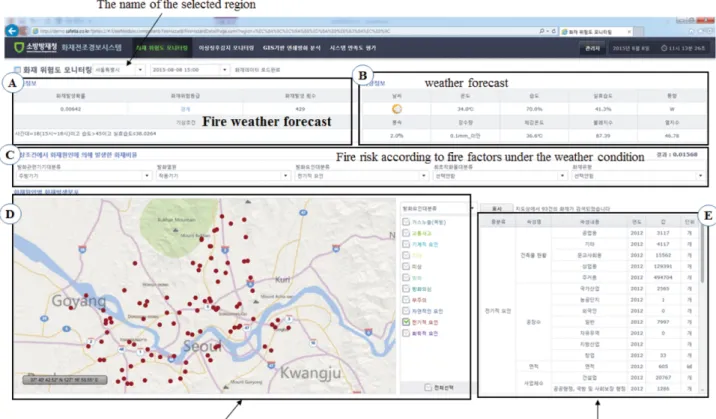Uncheck the 전기적 요인 checkbox
The height and width of the screenshot is (419, 716).
[x=406, y=322]
